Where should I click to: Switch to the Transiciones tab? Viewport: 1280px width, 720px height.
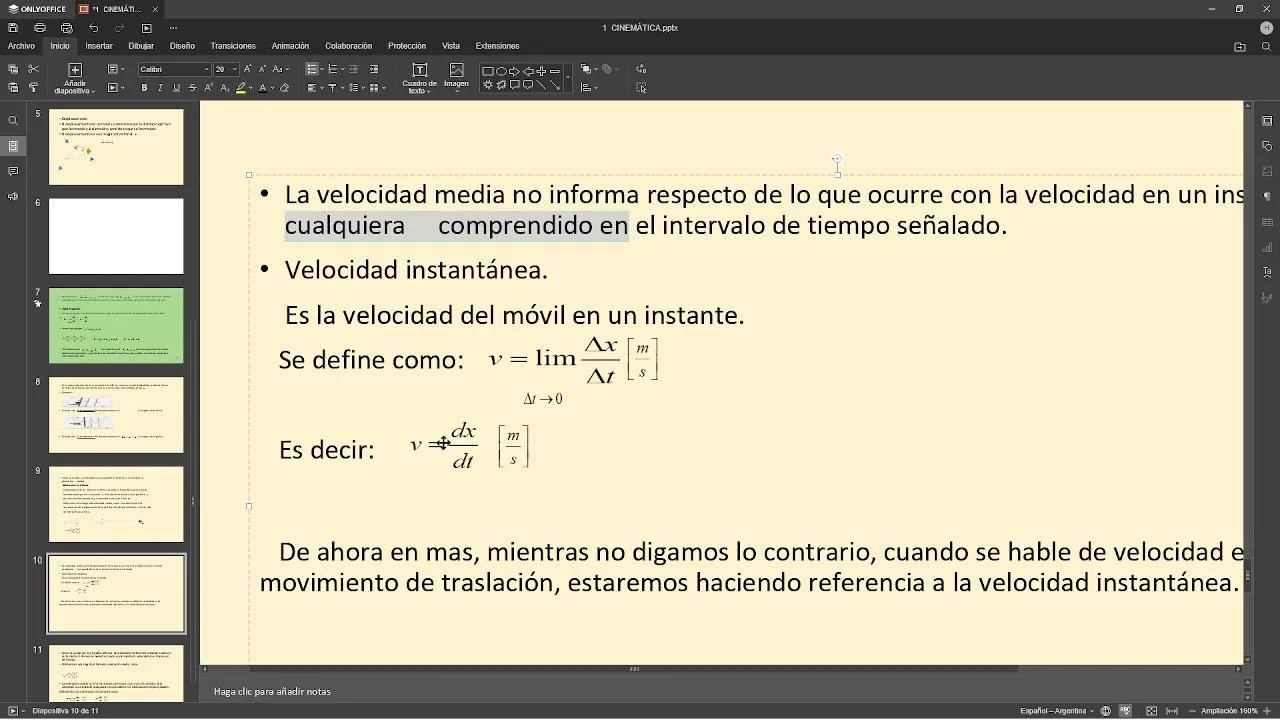[x=233, y=46]
